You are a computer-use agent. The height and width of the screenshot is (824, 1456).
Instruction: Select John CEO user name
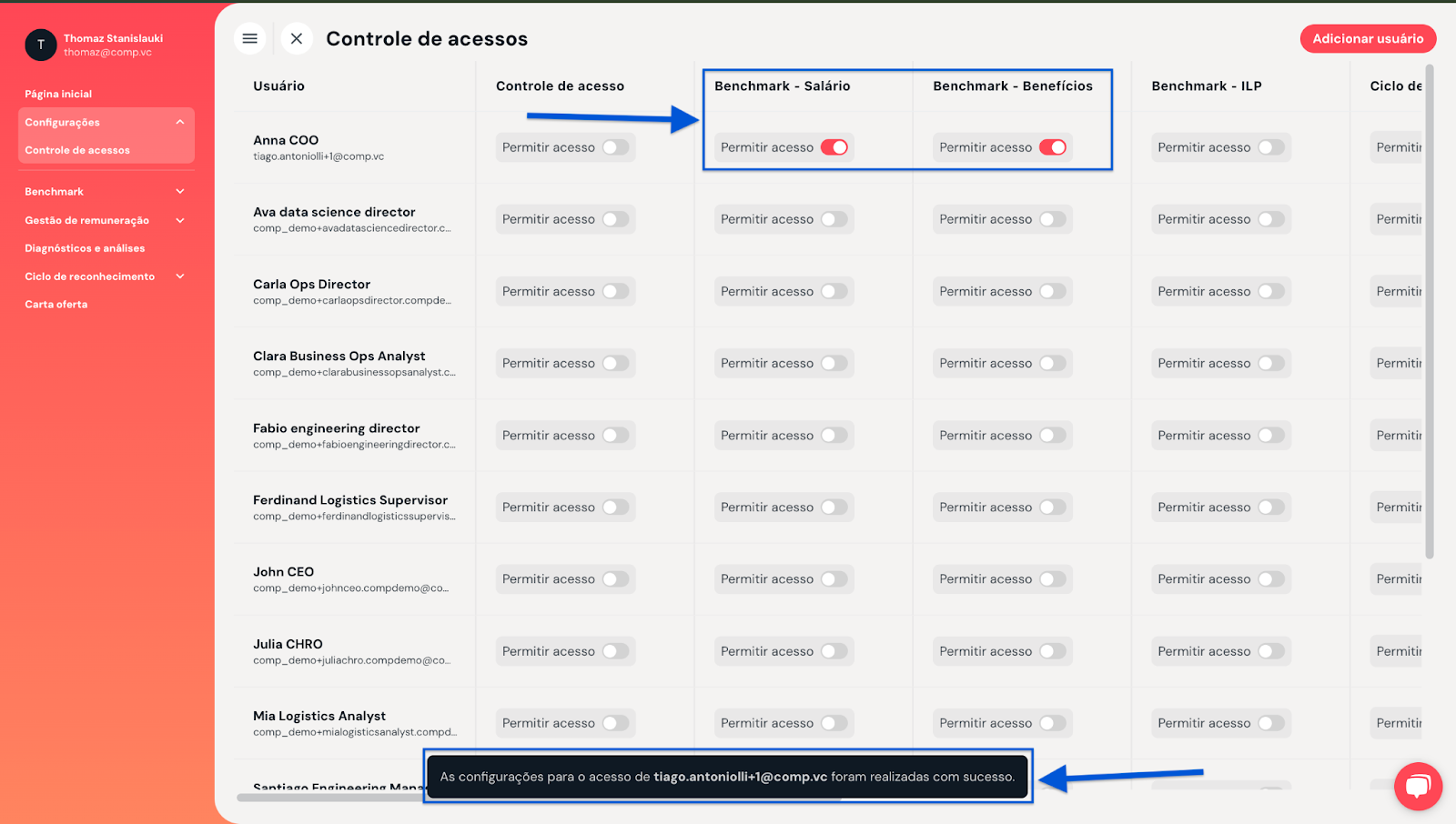[283, 572]
